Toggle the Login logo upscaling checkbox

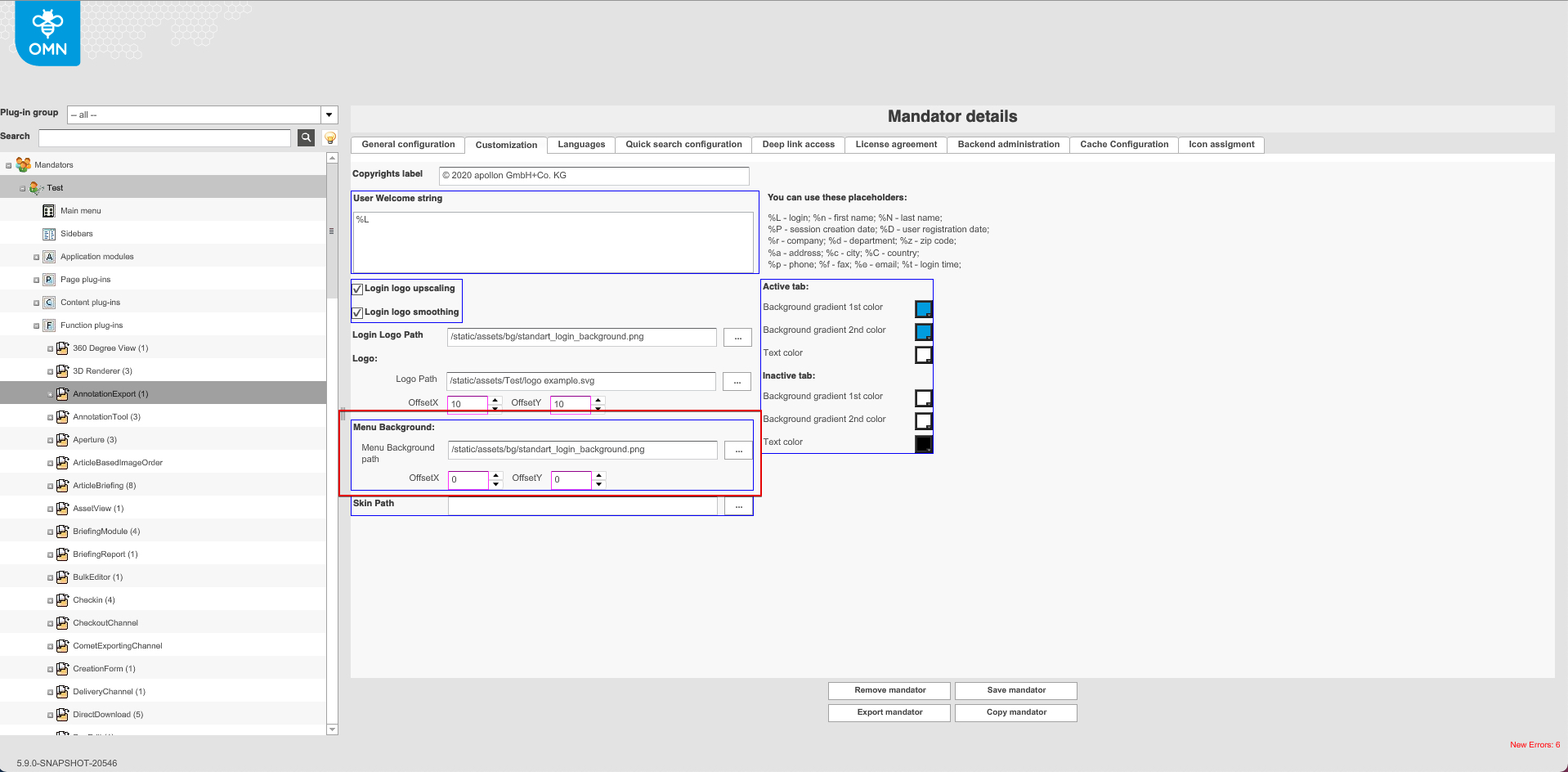(357, 289)
